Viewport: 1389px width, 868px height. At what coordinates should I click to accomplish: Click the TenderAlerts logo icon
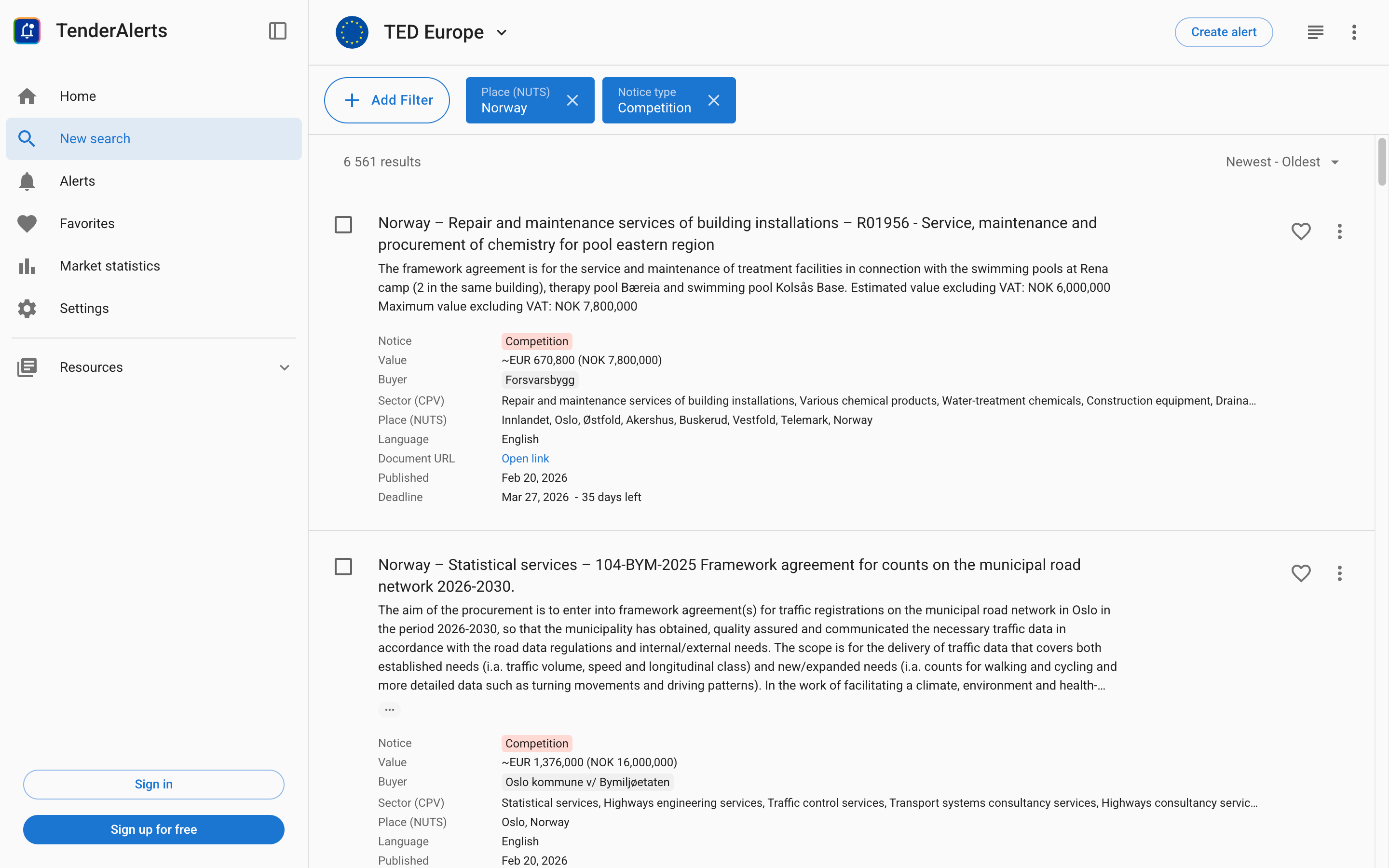click(27, 31)
